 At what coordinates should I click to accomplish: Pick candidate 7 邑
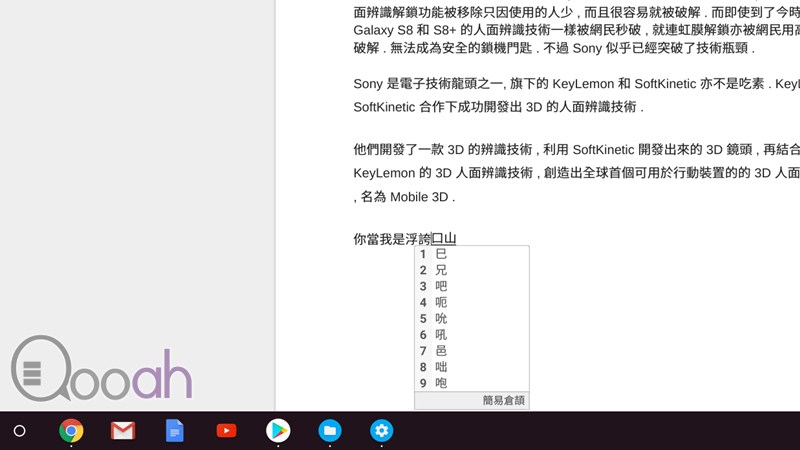pyautogui.click(x=472, y=351)
